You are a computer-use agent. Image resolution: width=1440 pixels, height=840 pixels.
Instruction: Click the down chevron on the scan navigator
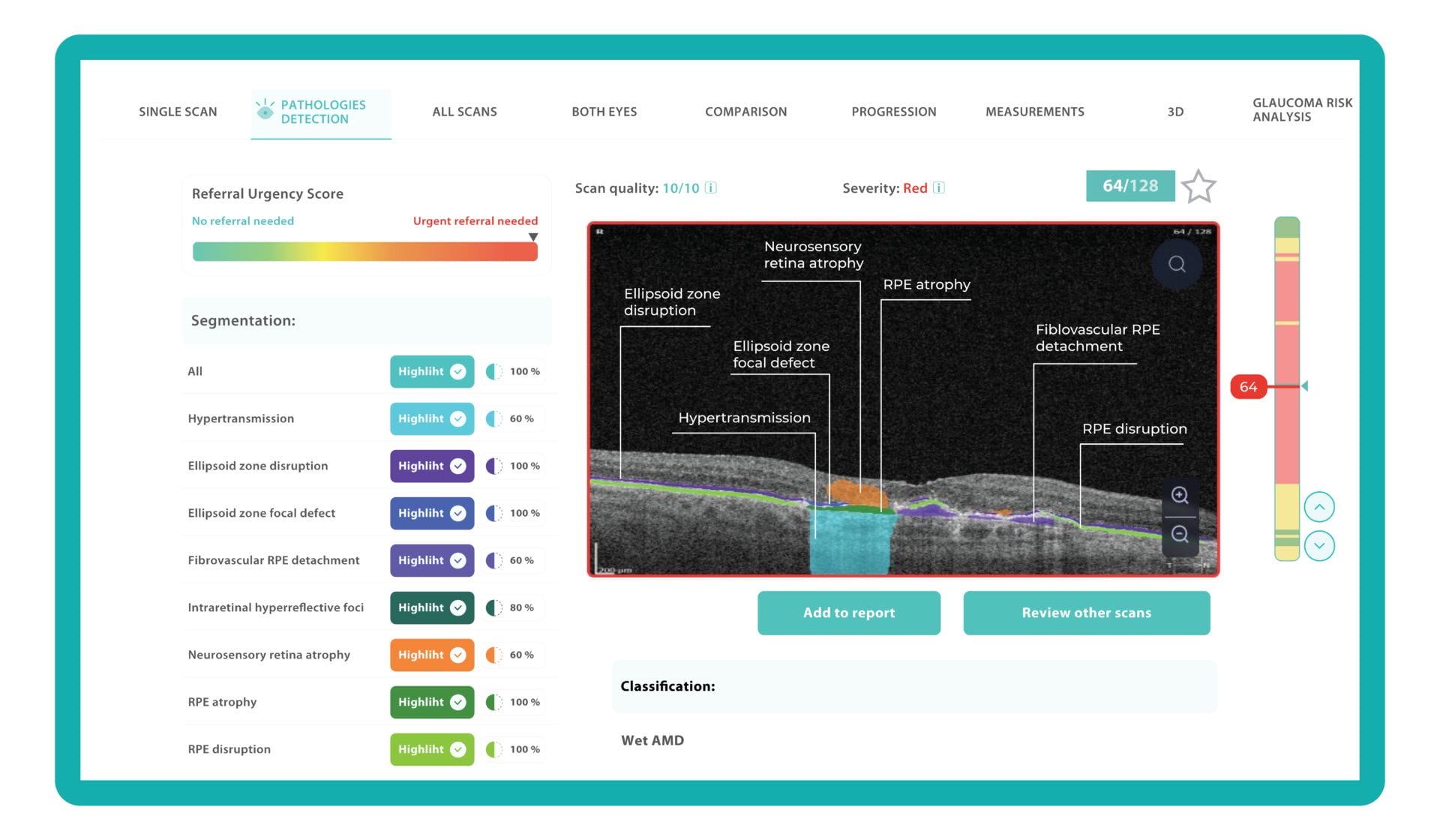pyautogui.click(x=1319, y=546)
